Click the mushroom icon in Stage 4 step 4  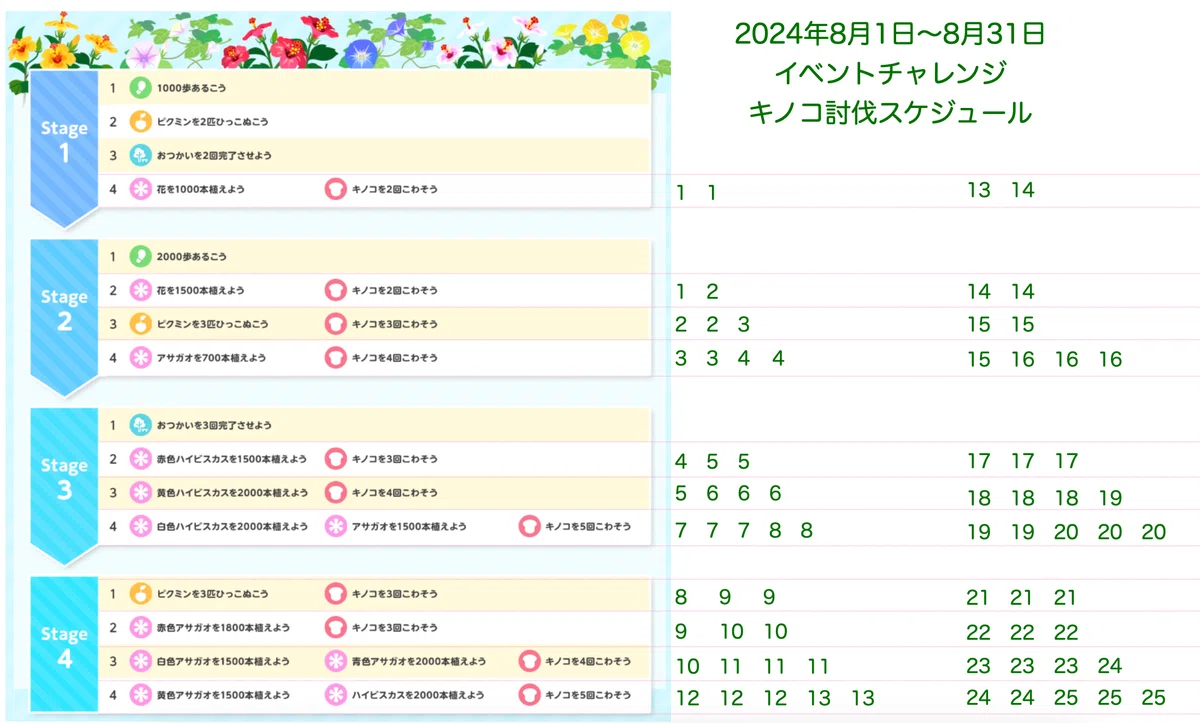pyautogui.click(x=529, y=695)
